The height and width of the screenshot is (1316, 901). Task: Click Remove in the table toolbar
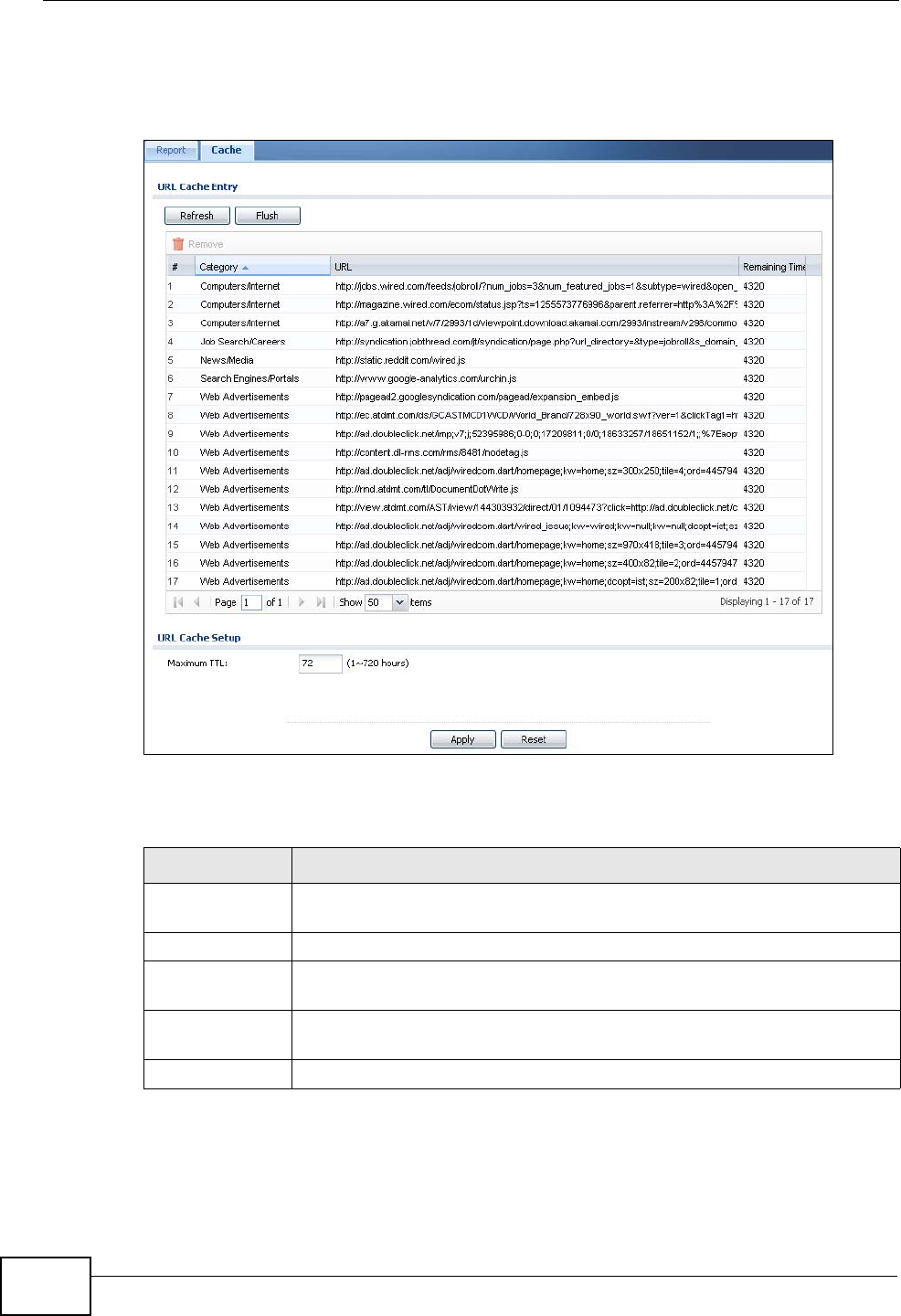coord(206,244)
